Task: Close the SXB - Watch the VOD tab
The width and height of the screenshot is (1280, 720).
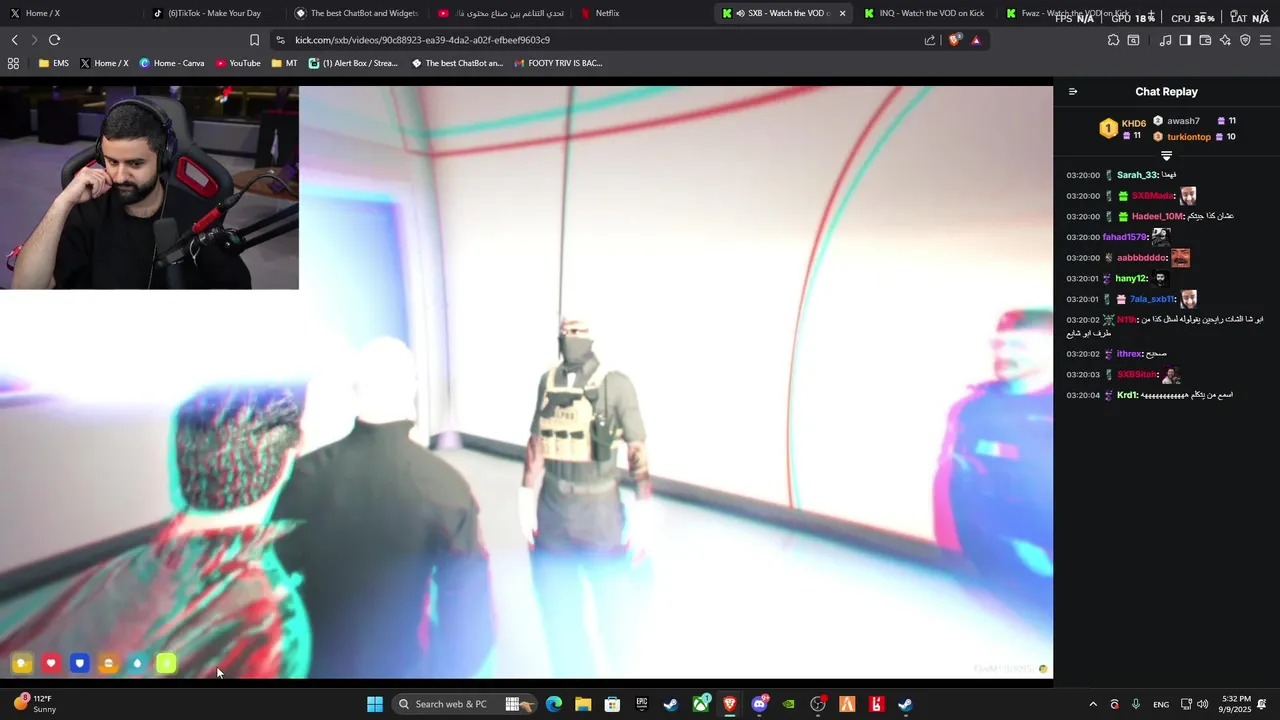Action: click(x=842, y=13)
